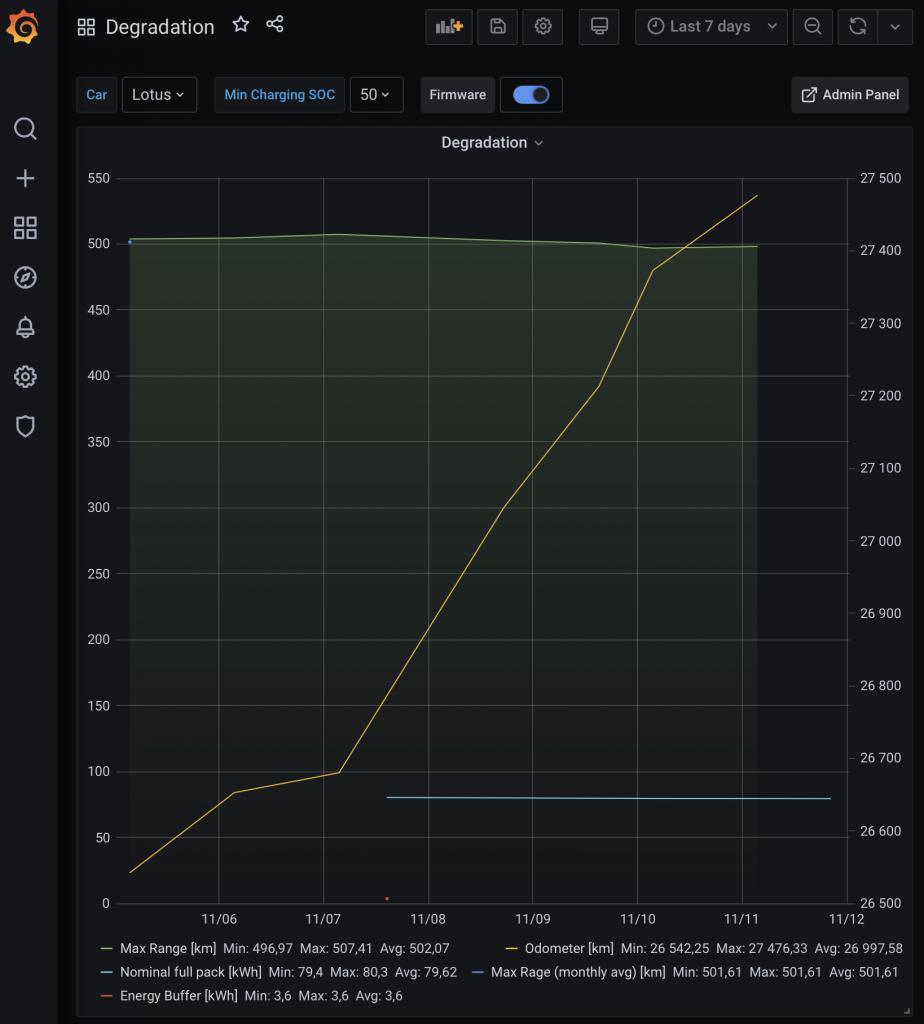The height and width of the screenshot is (1024, 924).
Task: Toggle Max Rage (monthly avg) legend series
Action: tap(578, 972)
